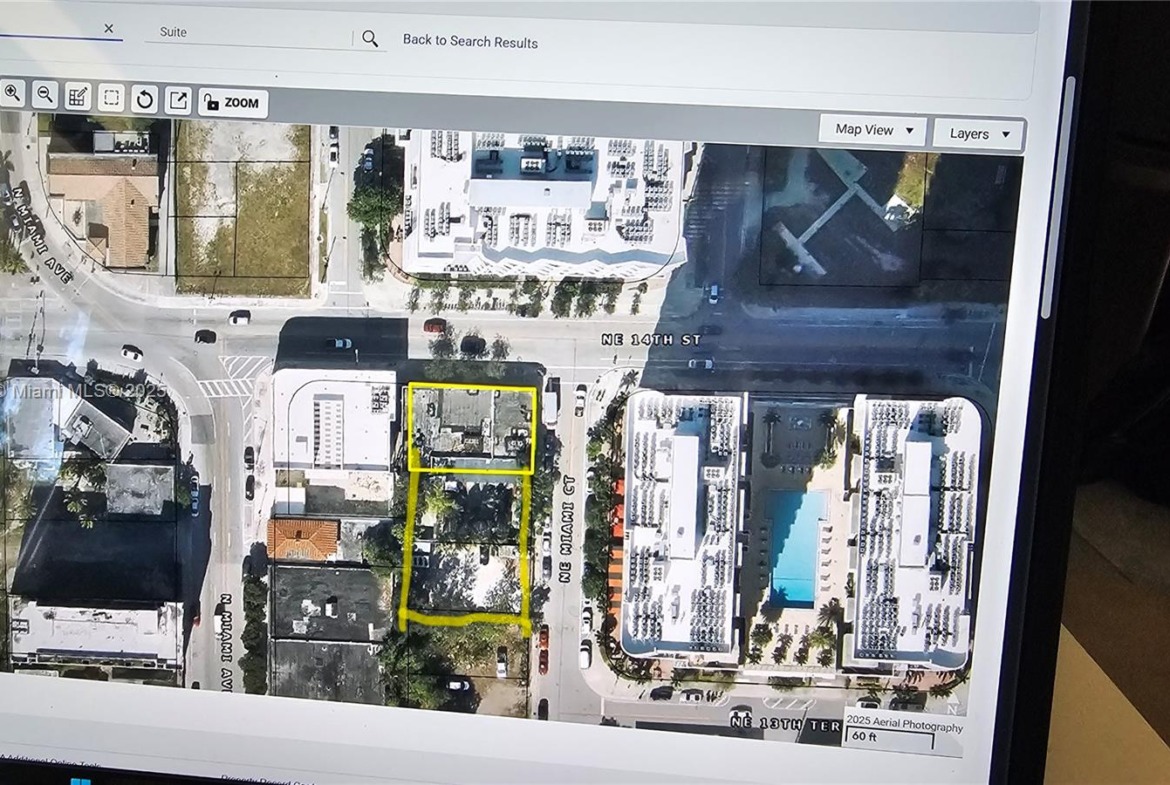Click the 60 ft scale bar
Screen dimensions: 1170x785
tap(889, 738)
